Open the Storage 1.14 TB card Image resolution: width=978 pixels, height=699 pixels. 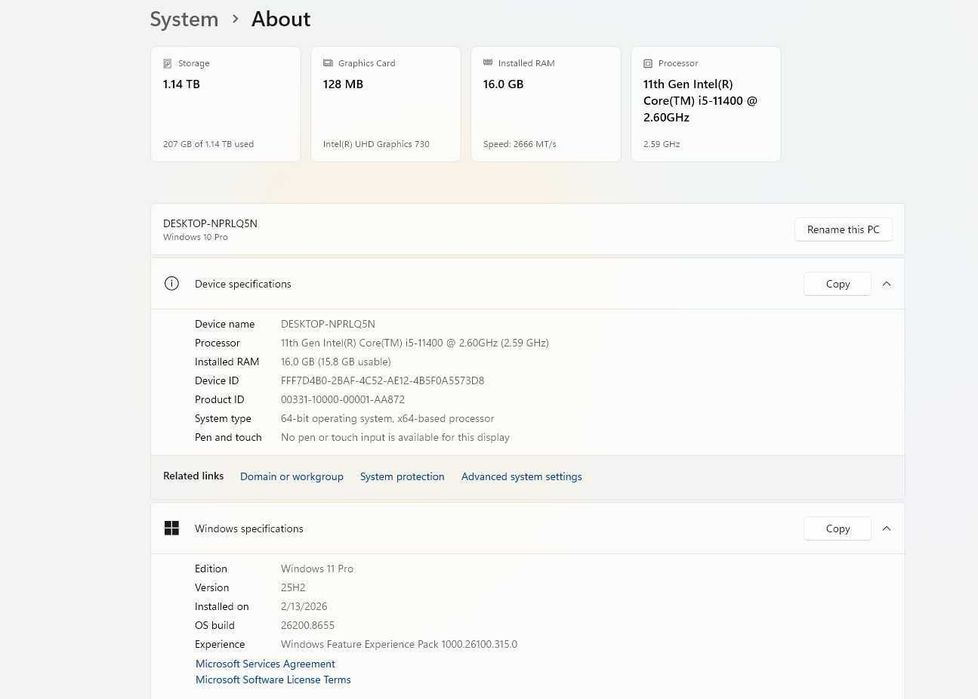pos(226,104)
